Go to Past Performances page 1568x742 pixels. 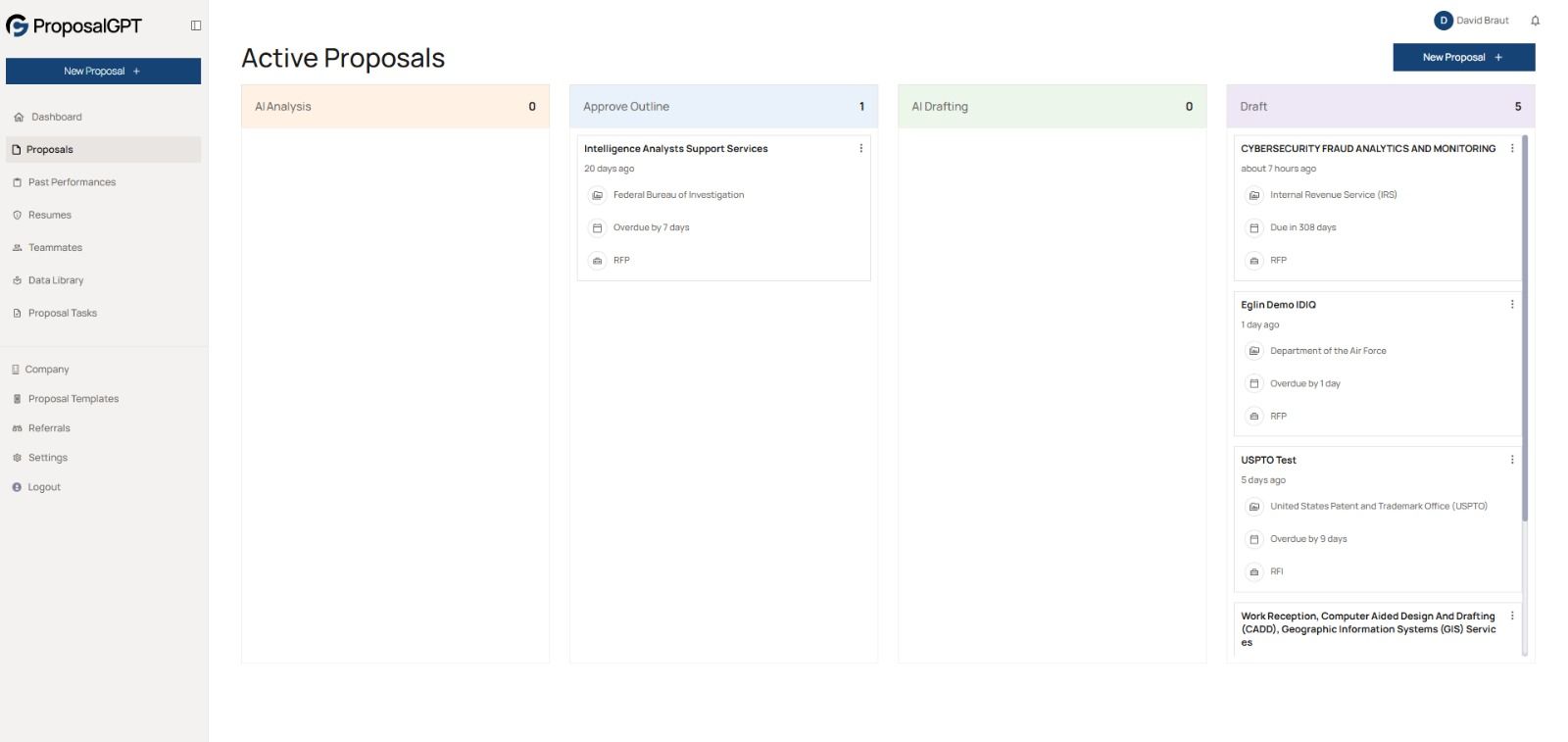[x=72, y=182]
